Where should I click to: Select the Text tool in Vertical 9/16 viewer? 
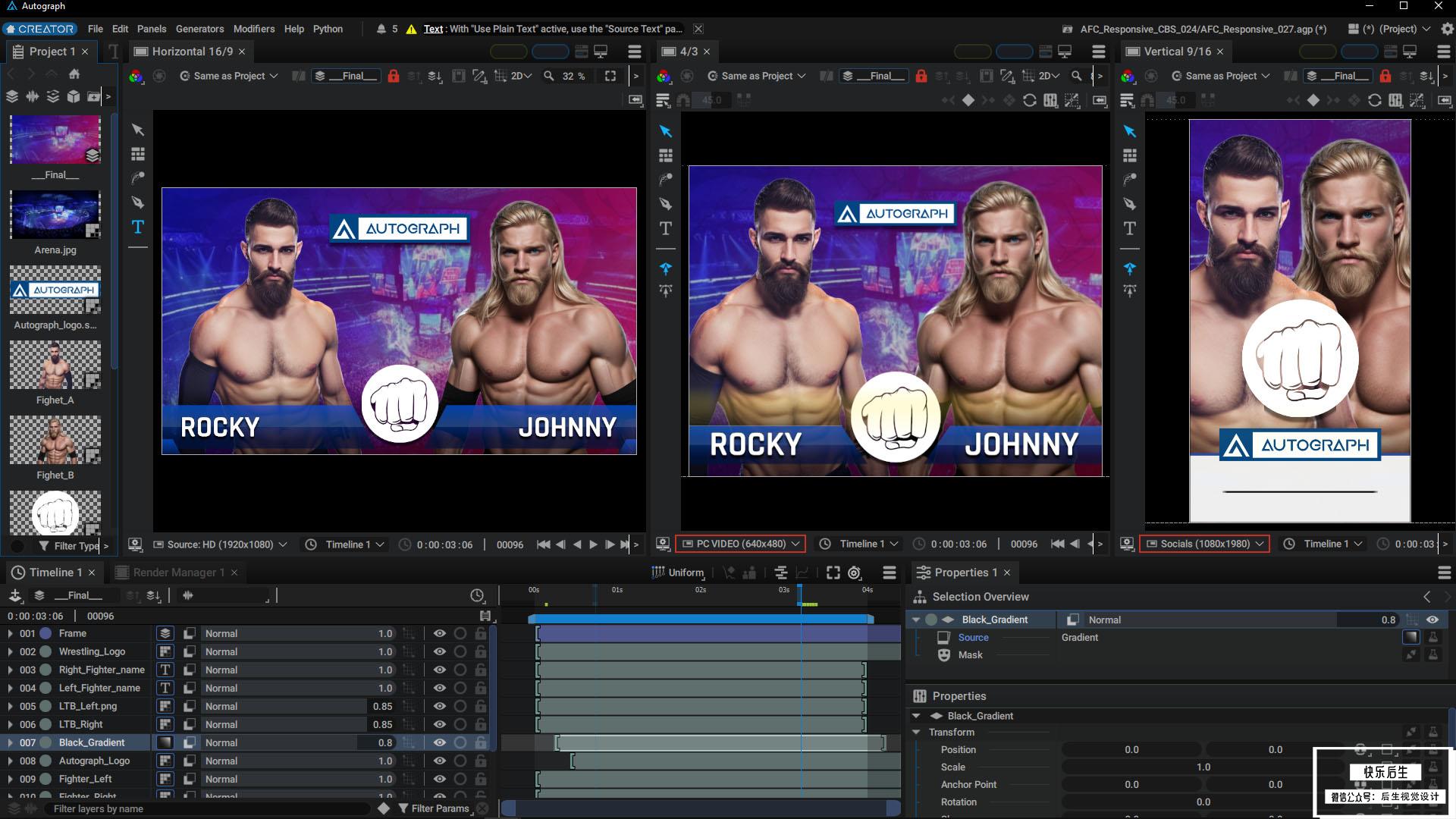coord(1130,228)
